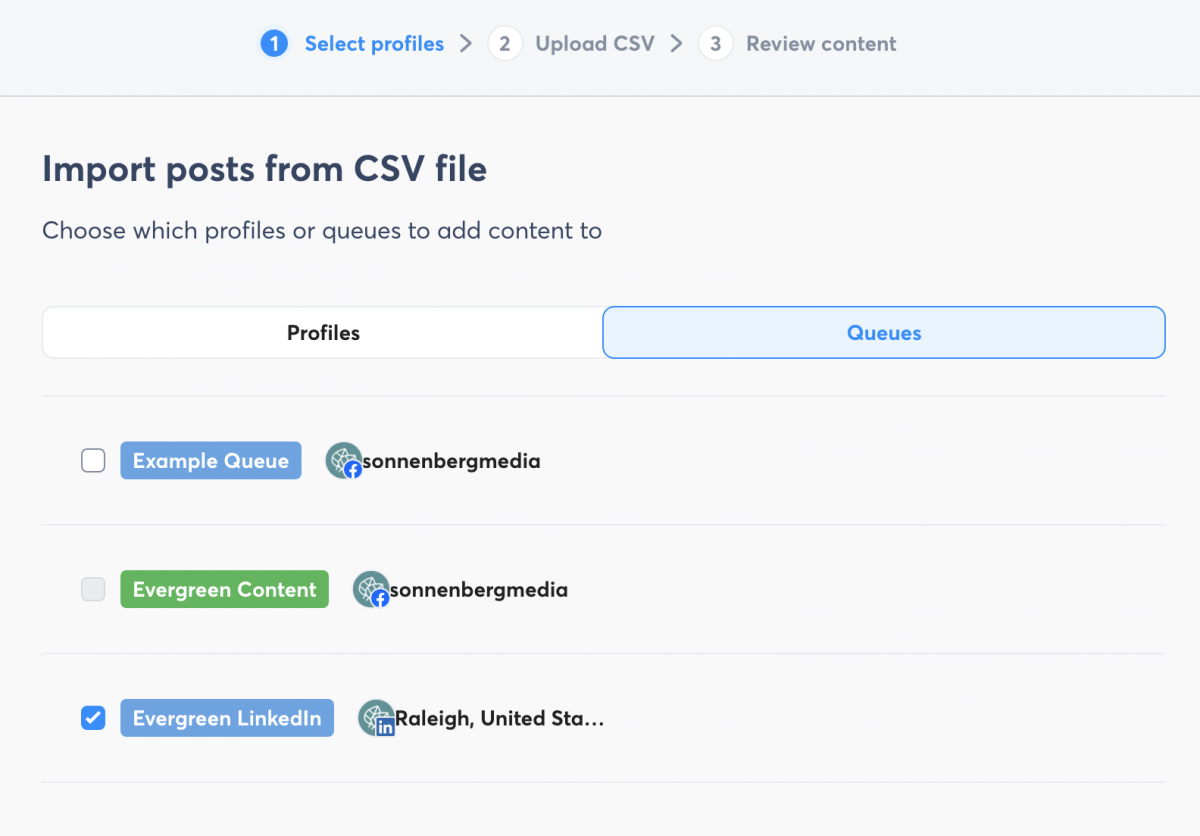Click the Example Queue badge label
Image resolution: width=1200 pixels, height=836 pixels.
[x=210, y=460]
